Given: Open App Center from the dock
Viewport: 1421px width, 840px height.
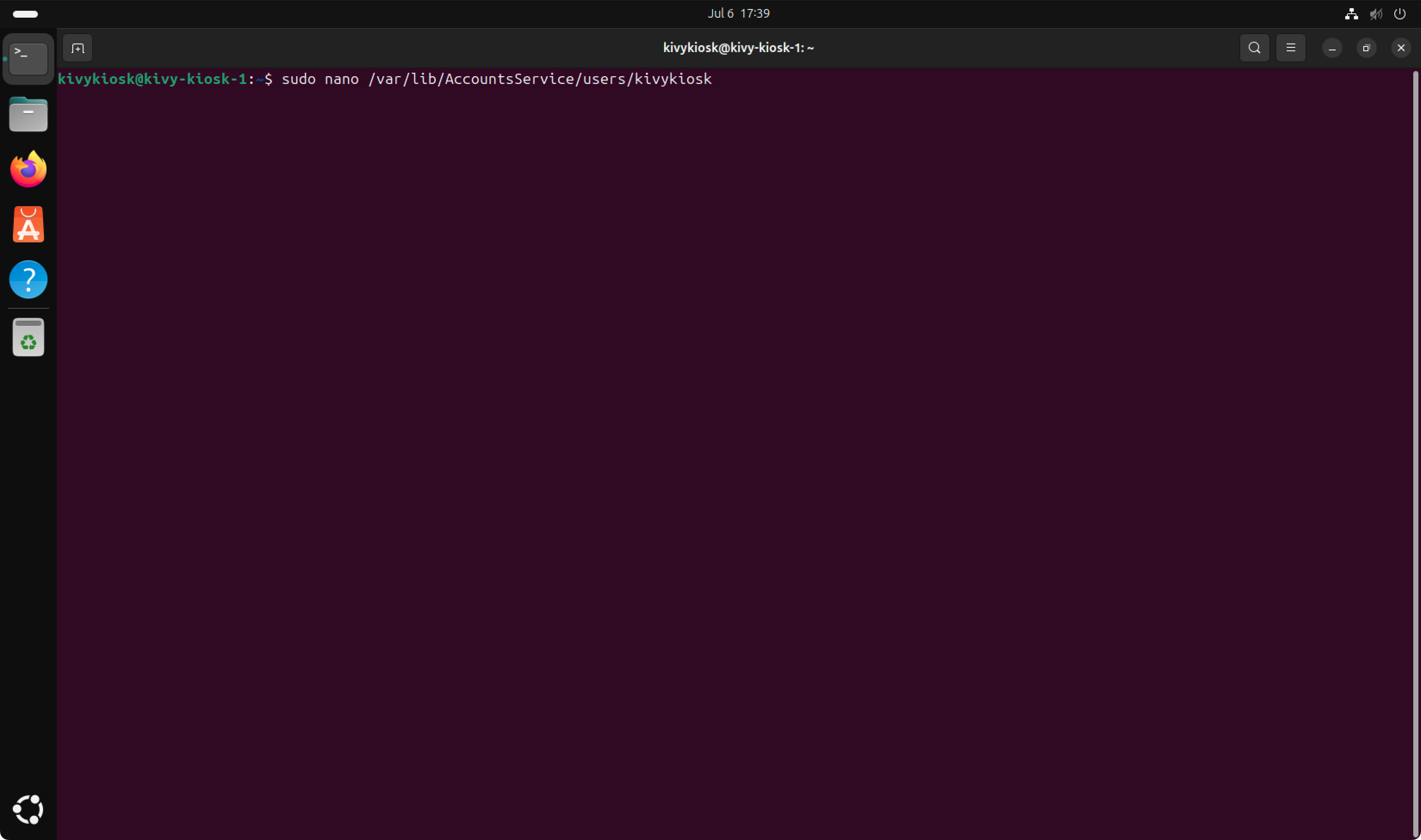Looking at the screenshot, I should point(28,224).
